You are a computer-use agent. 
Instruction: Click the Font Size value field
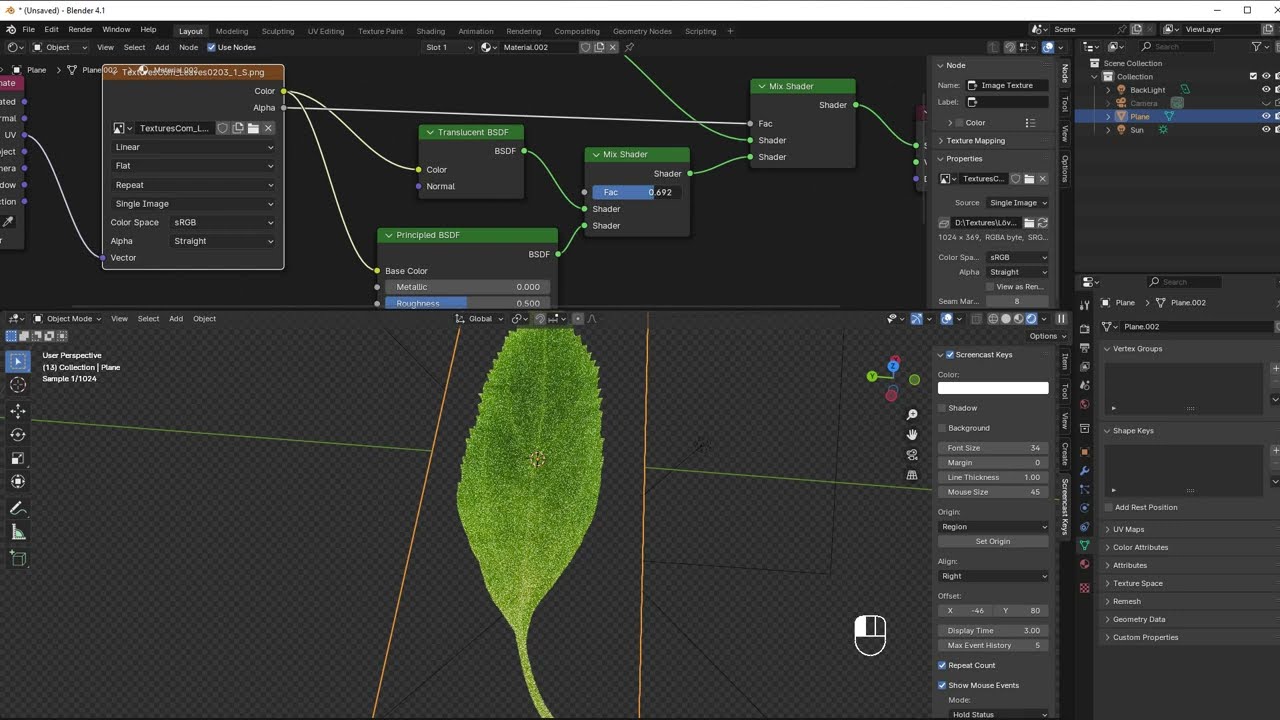(993, 448)
